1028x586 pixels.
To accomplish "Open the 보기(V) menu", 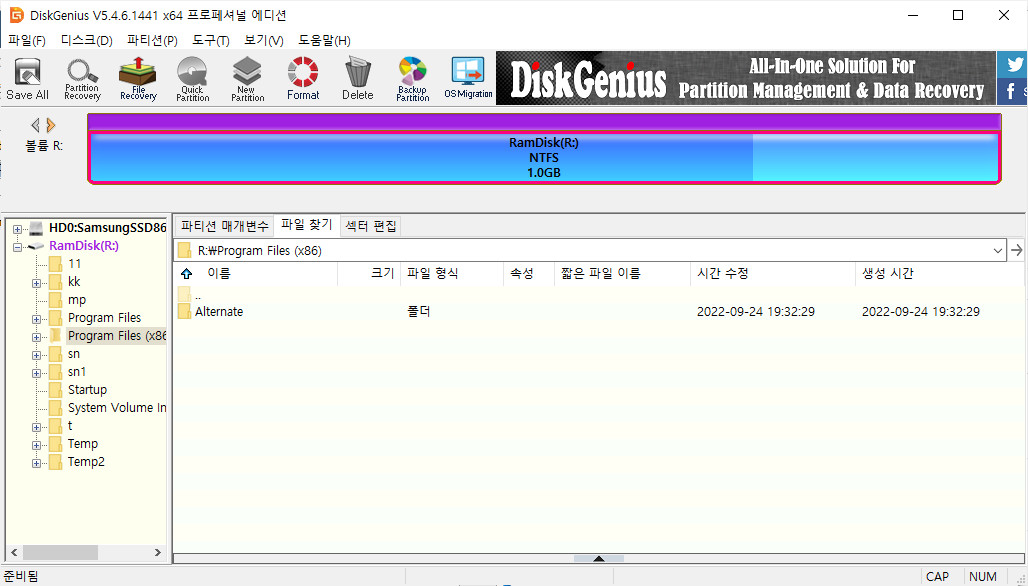I will pos(264,40).
